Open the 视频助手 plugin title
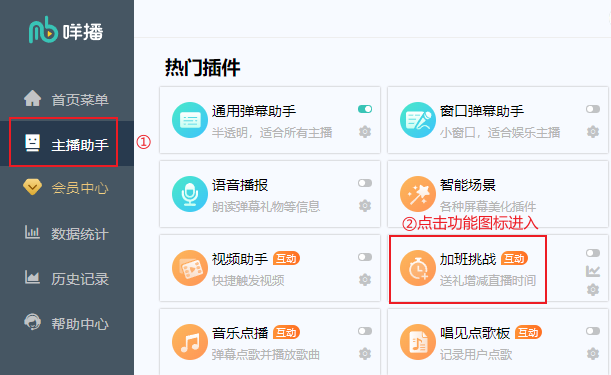Screen dimensions: 611x375 (240, 259)
